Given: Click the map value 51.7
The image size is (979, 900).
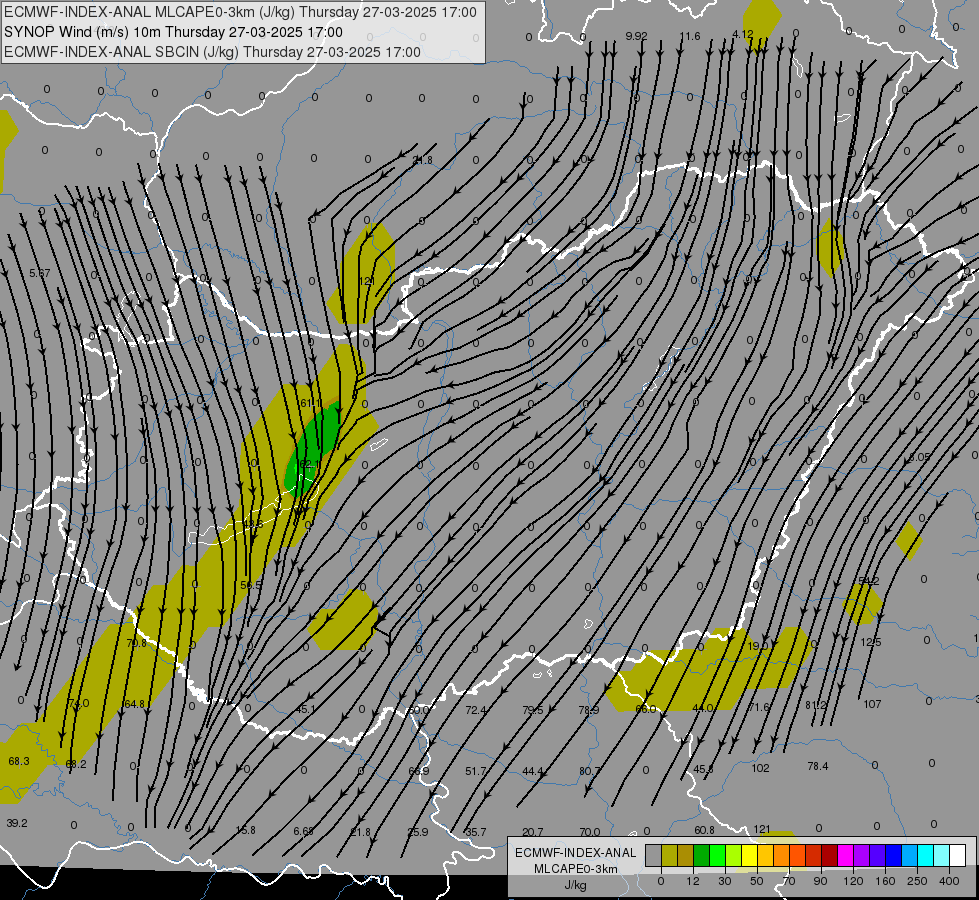Looking at the screenshot, I should coord(476,771).
